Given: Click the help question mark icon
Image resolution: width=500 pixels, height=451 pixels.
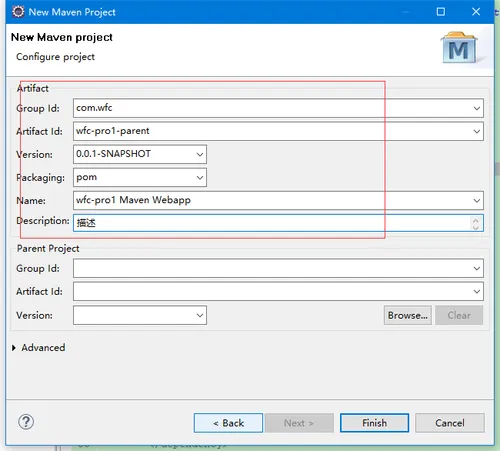Looking at the screenshot, I should pyautogui.click(x=26, y=422).
